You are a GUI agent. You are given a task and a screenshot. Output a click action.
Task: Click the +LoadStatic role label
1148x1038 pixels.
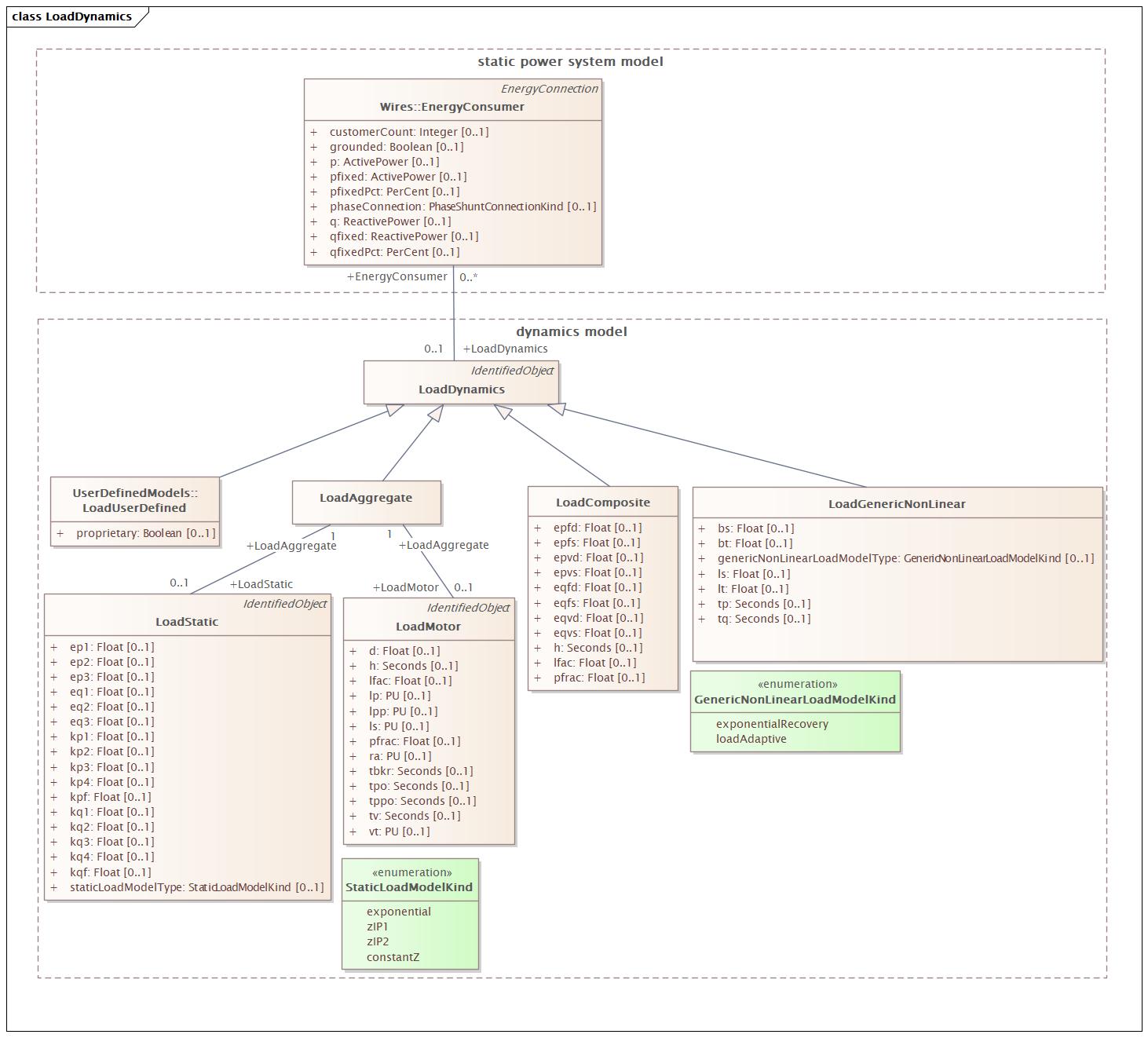click(261, 584)
